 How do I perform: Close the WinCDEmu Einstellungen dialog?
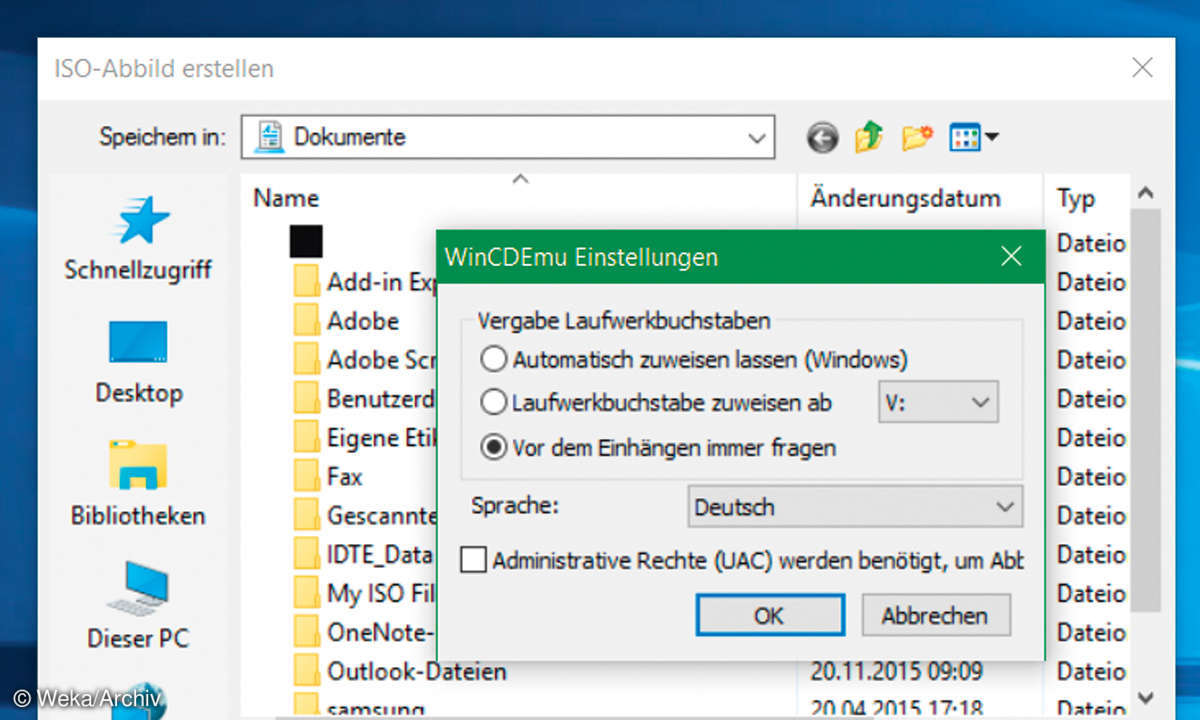1011,257
